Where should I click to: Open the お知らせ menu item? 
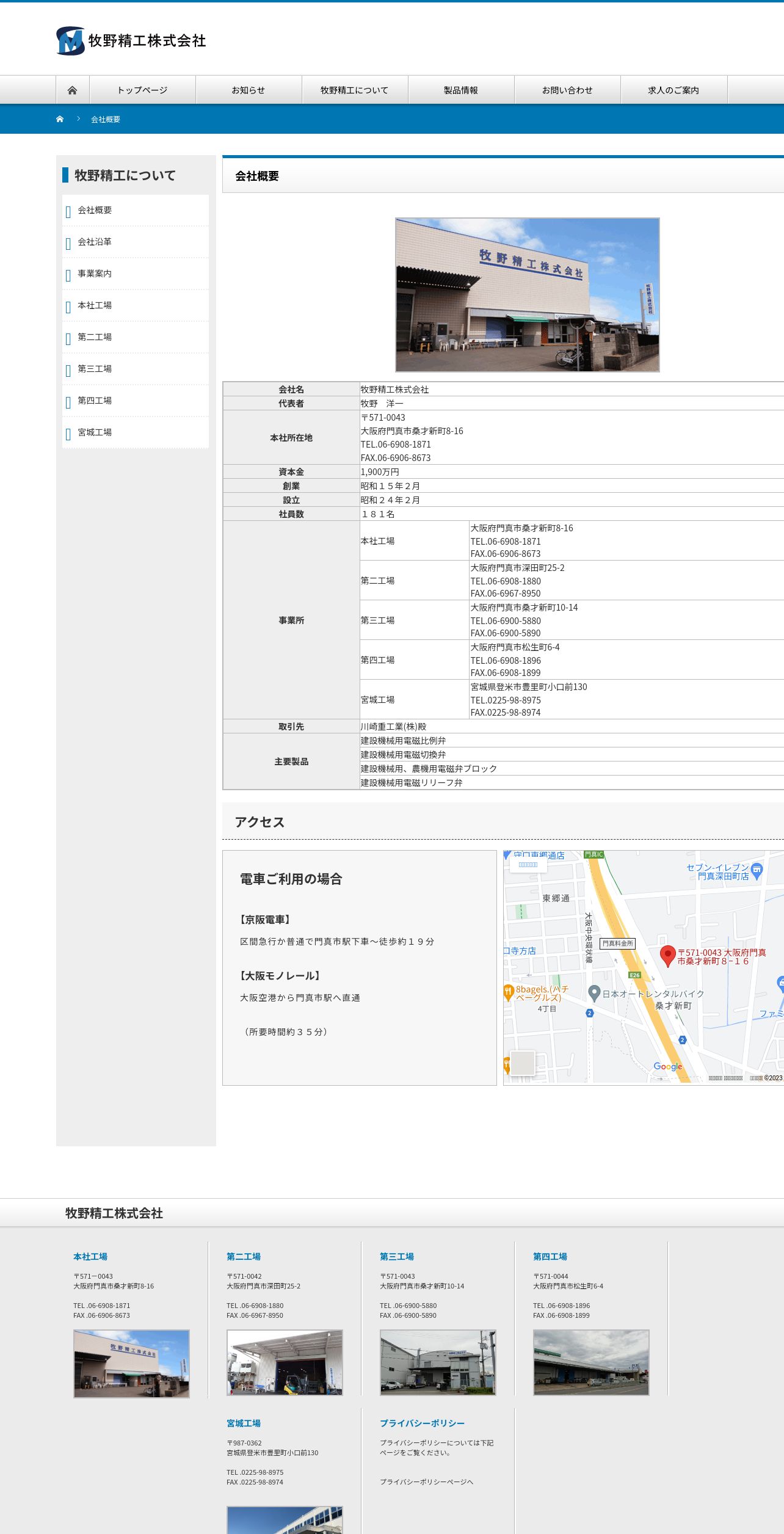tap(249, 90)
